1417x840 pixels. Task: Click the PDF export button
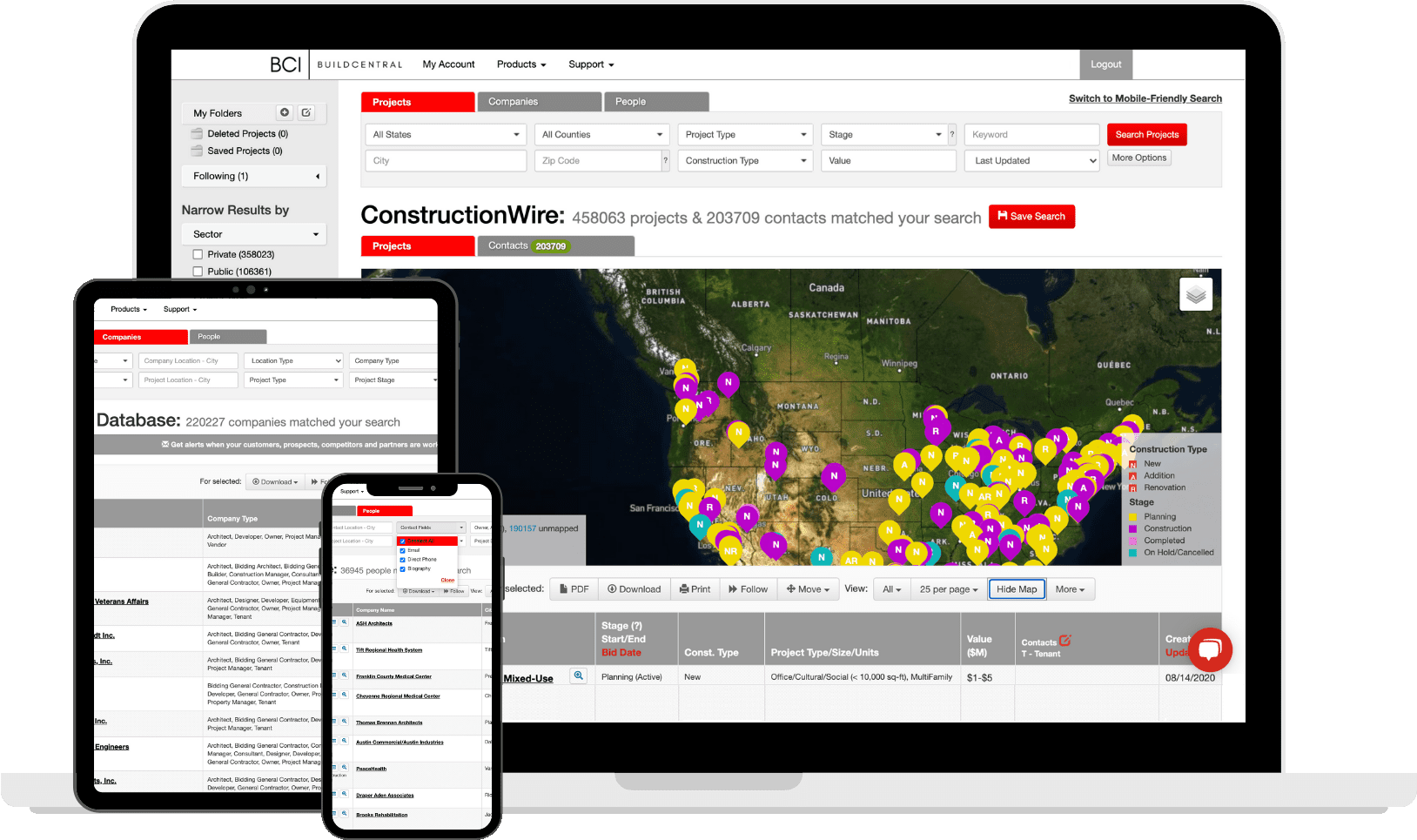tap(574, 589)
